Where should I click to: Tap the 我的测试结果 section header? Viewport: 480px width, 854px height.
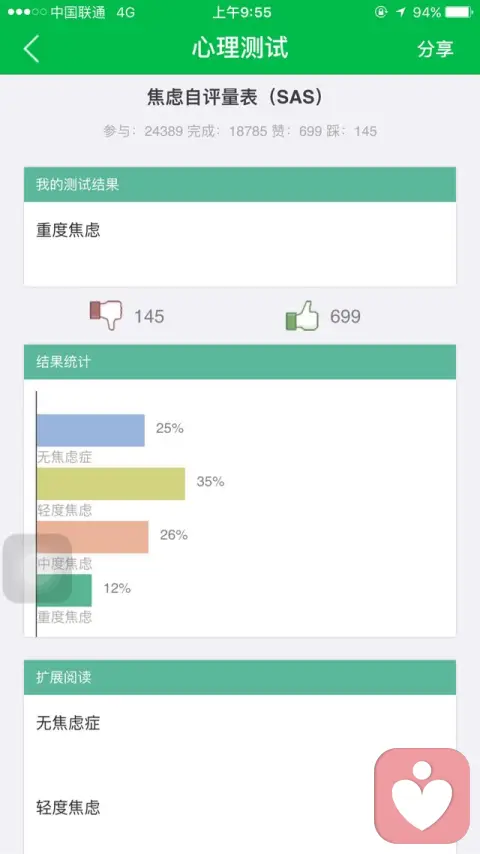[240, 185]
